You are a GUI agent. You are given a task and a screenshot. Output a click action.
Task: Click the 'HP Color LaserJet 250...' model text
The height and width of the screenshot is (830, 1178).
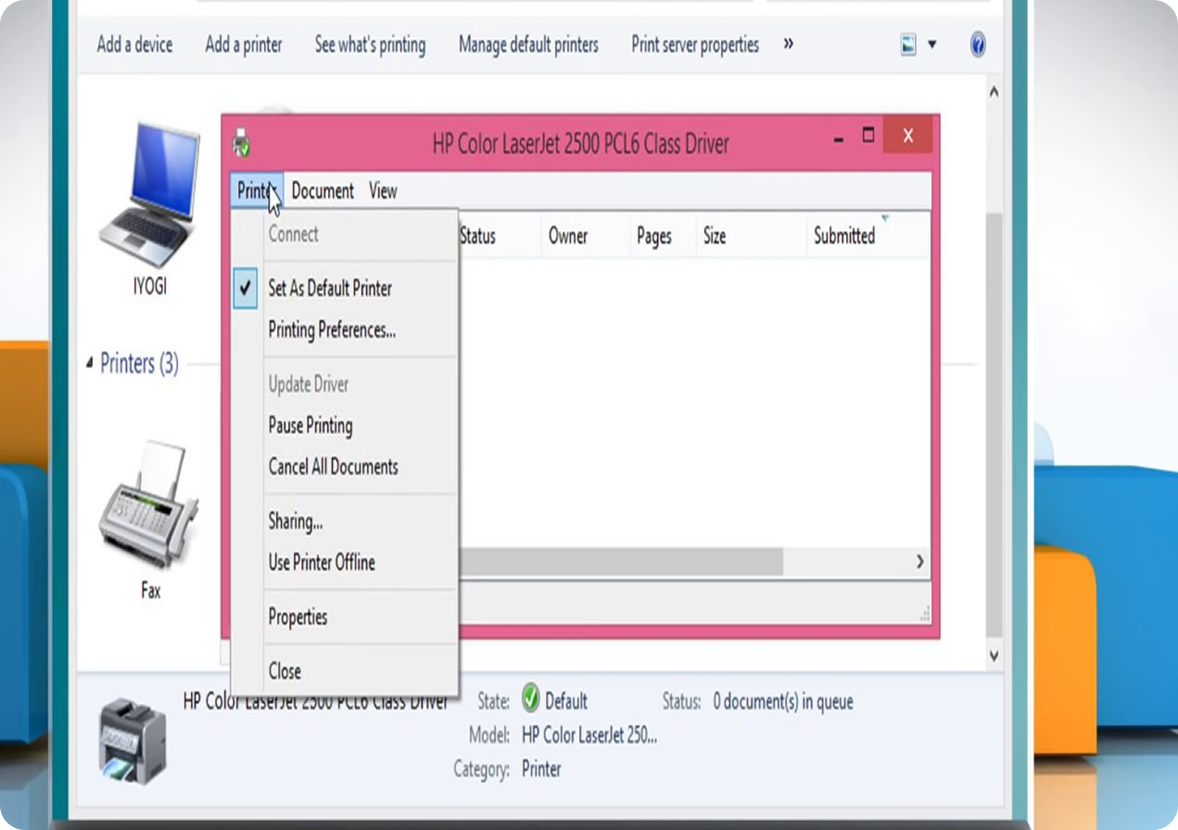589,735
